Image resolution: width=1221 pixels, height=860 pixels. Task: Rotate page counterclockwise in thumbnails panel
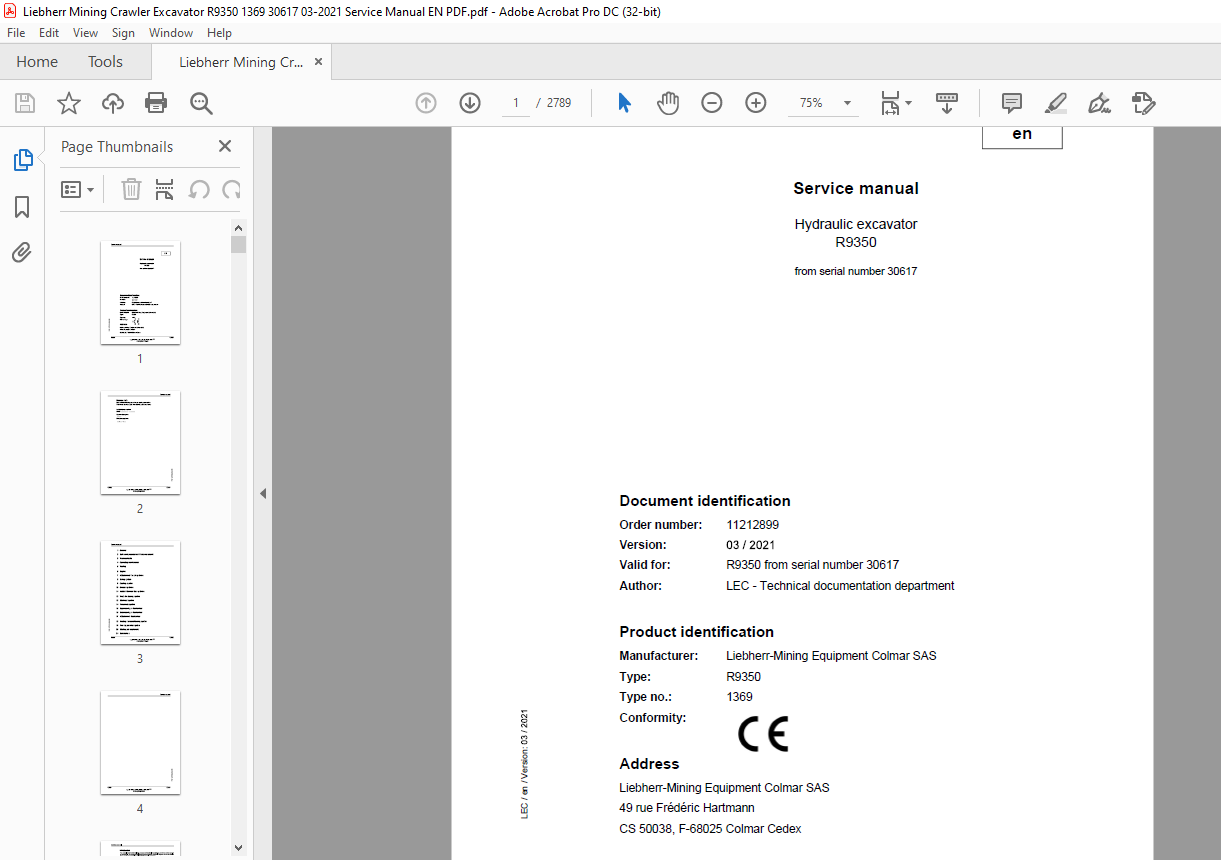pos(199,189)
